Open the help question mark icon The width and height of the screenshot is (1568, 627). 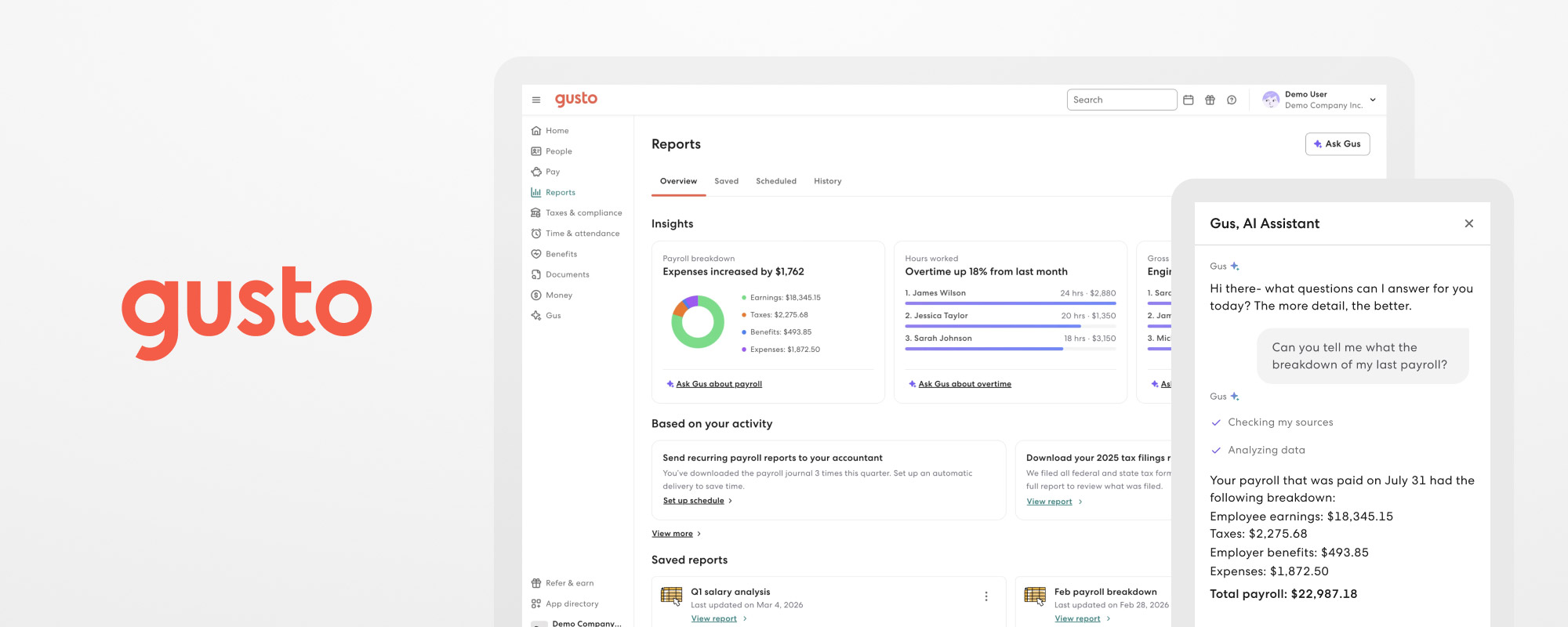pyautogui.click(x=1232, y=100)
